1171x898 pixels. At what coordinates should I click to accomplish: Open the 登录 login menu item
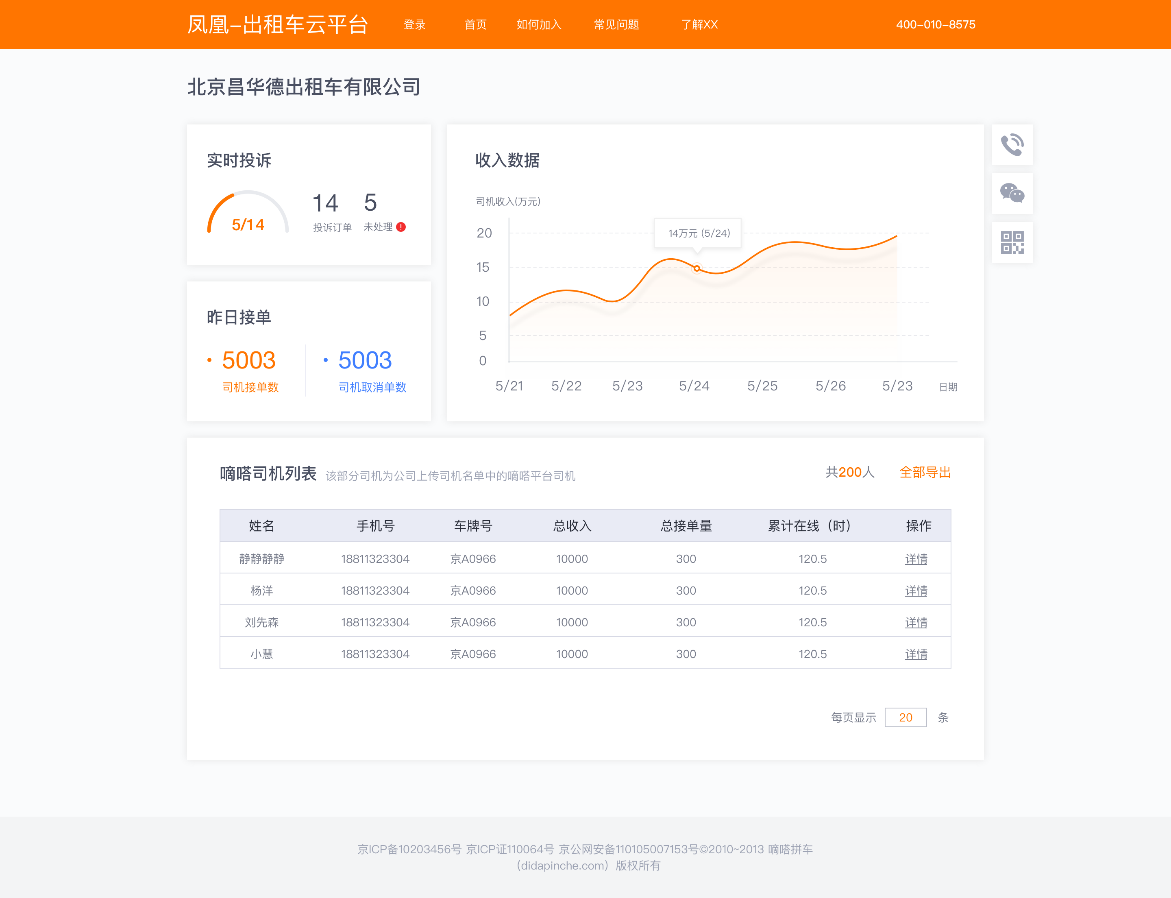(x=415, y=25)
